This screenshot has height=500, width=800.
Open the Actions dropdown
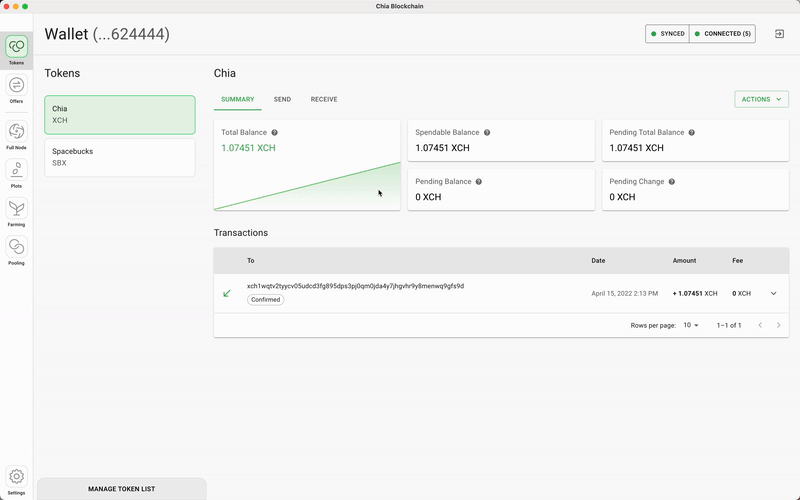[761, 99]
